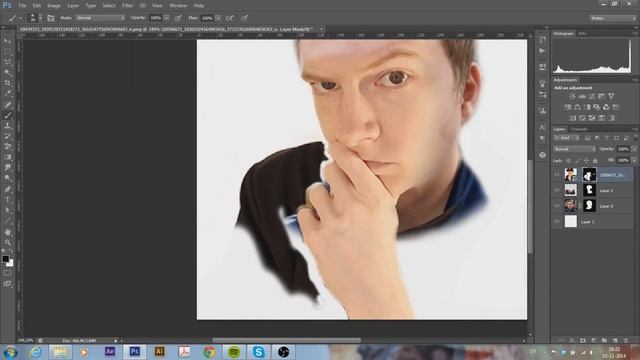Select the Path Selection tool
This screenshot has width=640, height=360.
pyautogui.click(x=7, y=211)
